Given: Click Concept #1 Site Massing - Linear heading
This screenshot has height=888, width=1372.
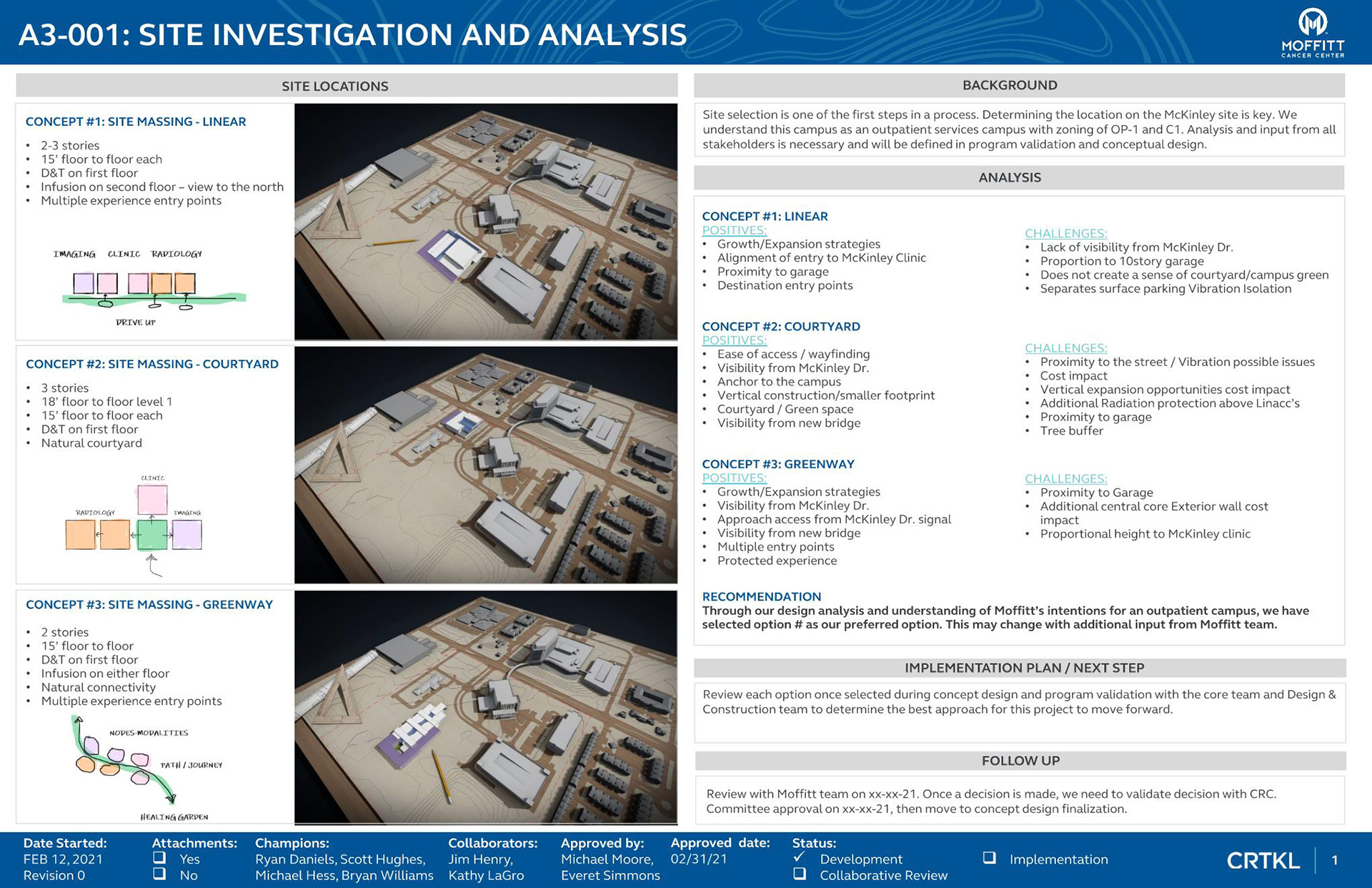Looking at the screenshot, I should [136, 122].
